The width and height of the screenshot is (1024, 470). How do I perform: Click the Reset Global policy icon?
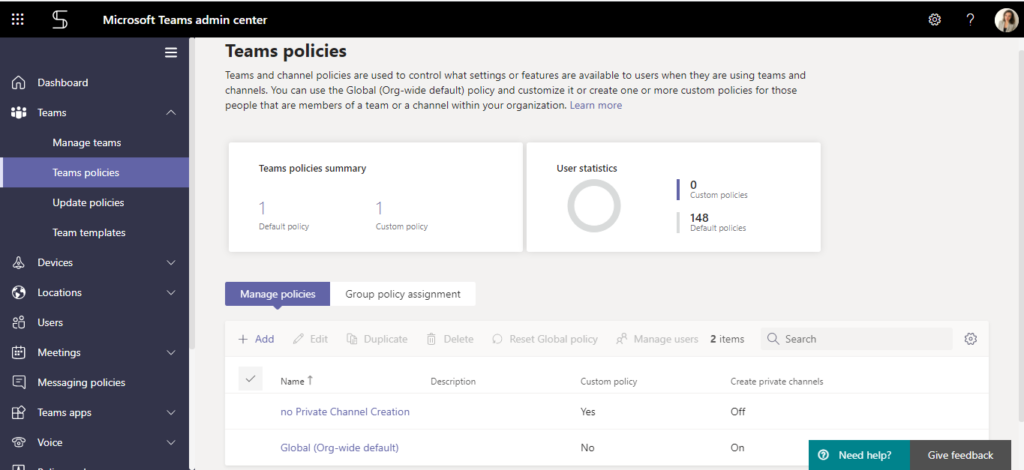tap(498, 339)
